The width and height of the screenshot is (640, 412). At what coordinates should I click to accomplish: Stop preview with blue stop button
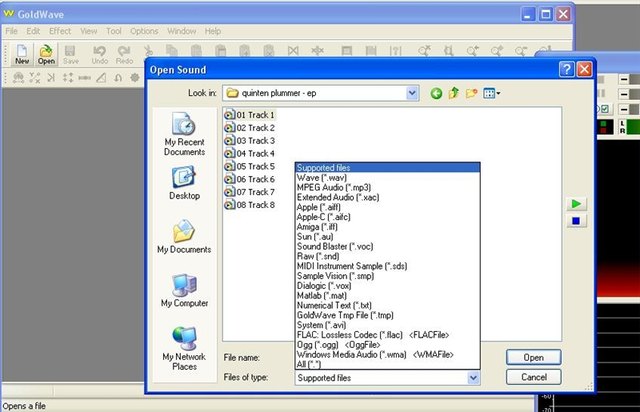pyautogui.click(x=576, y=221)
